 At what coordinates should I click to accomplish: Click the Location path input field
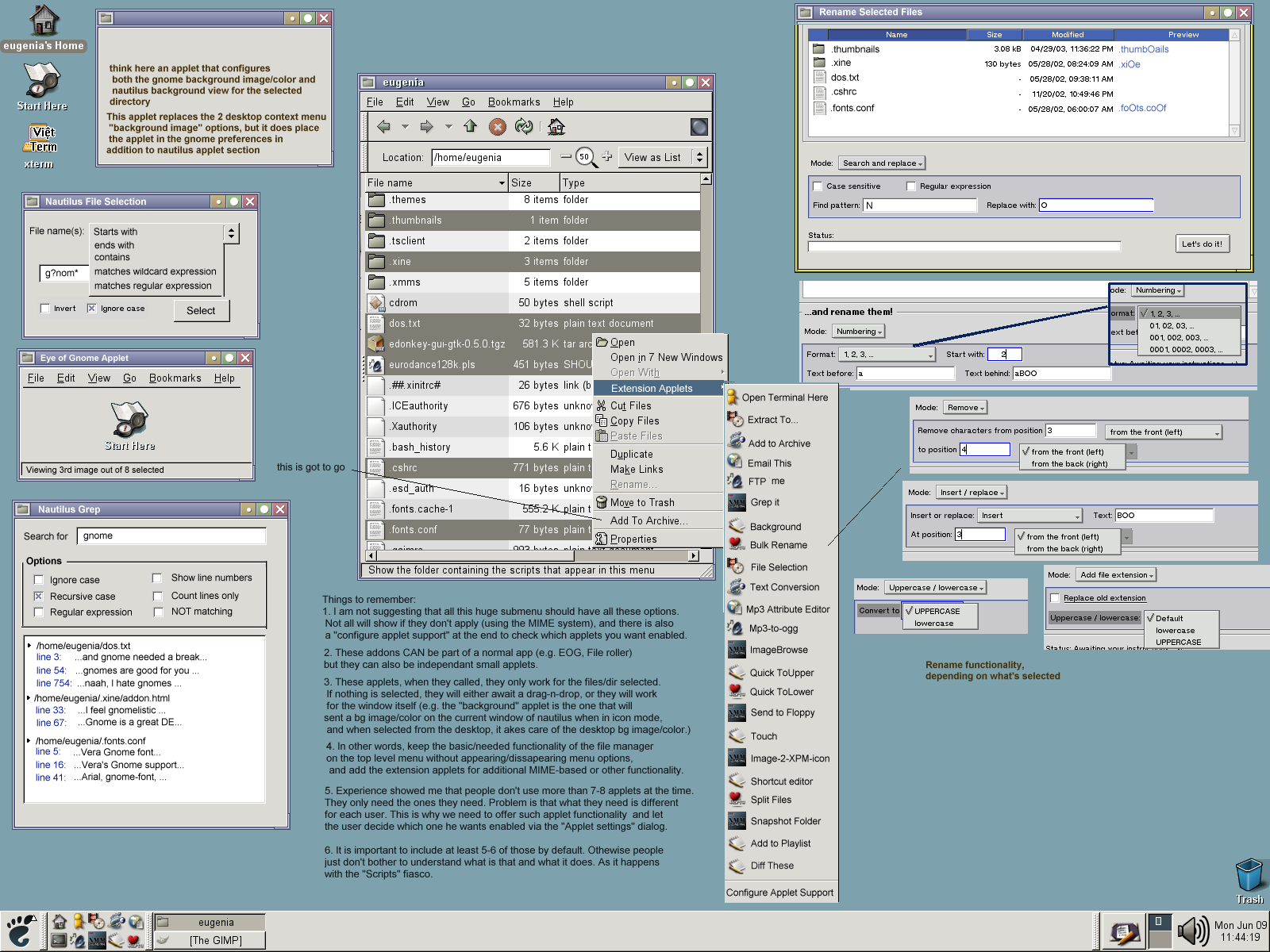point(491,157)
